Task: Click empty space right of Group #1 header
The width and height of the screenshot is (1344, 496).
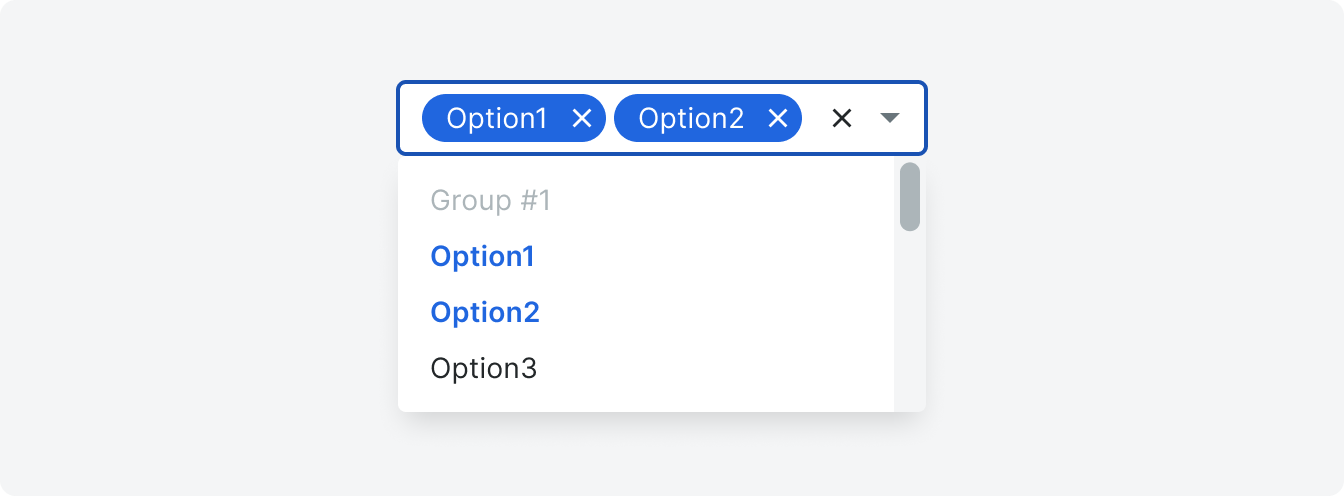Action: tap(722, 201)
